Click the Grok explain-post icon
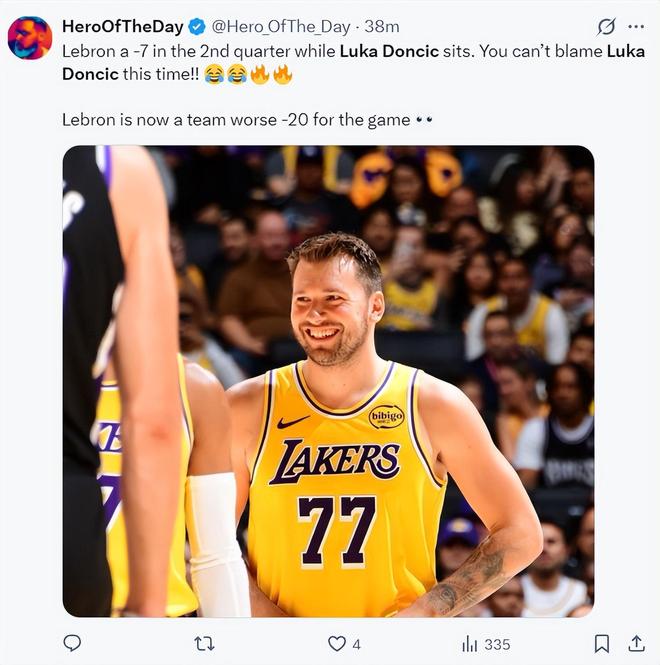The image size is (660, 665). (x=606, y=27)
